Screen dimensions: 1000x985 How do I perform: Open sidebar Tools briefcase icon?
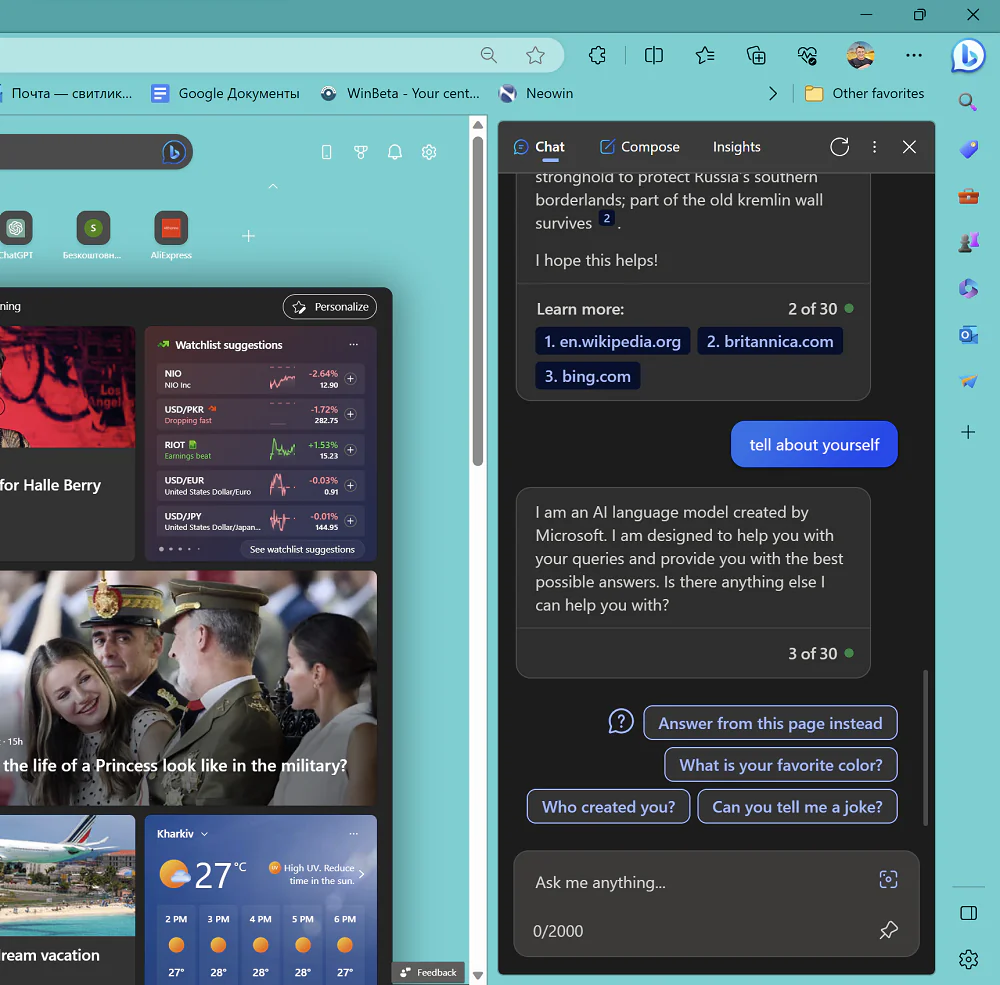tap(968, 196)
